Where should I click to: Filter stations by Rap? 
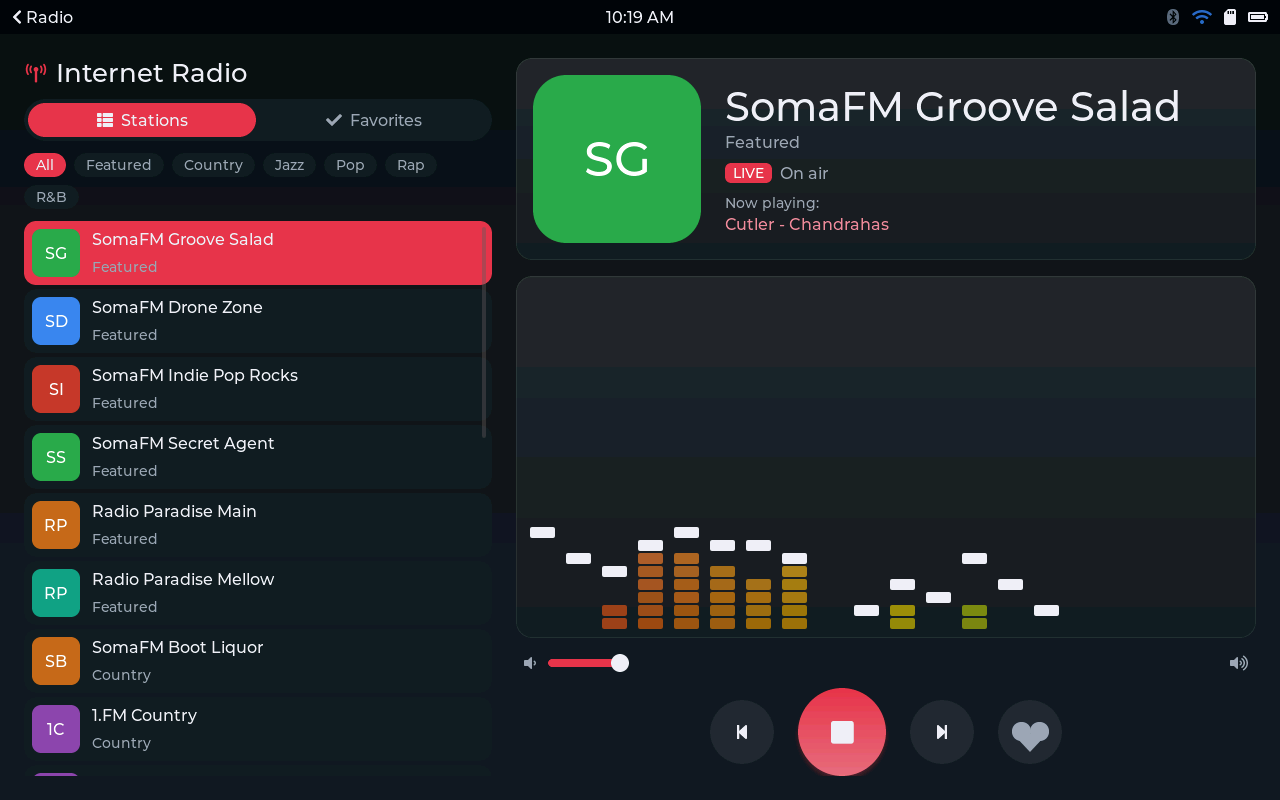tap(411, 165)
